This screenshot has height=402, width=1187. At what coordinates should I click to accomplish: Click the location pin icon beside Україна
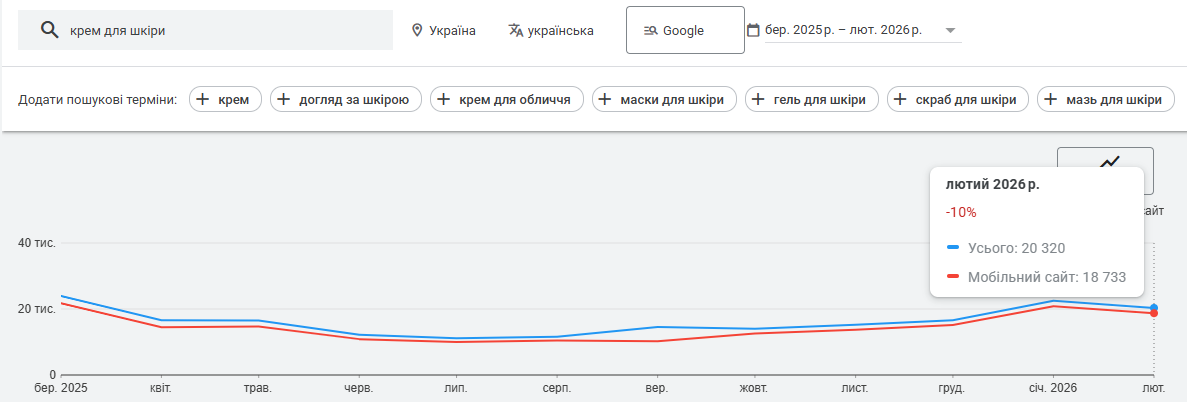click(417, 30)
